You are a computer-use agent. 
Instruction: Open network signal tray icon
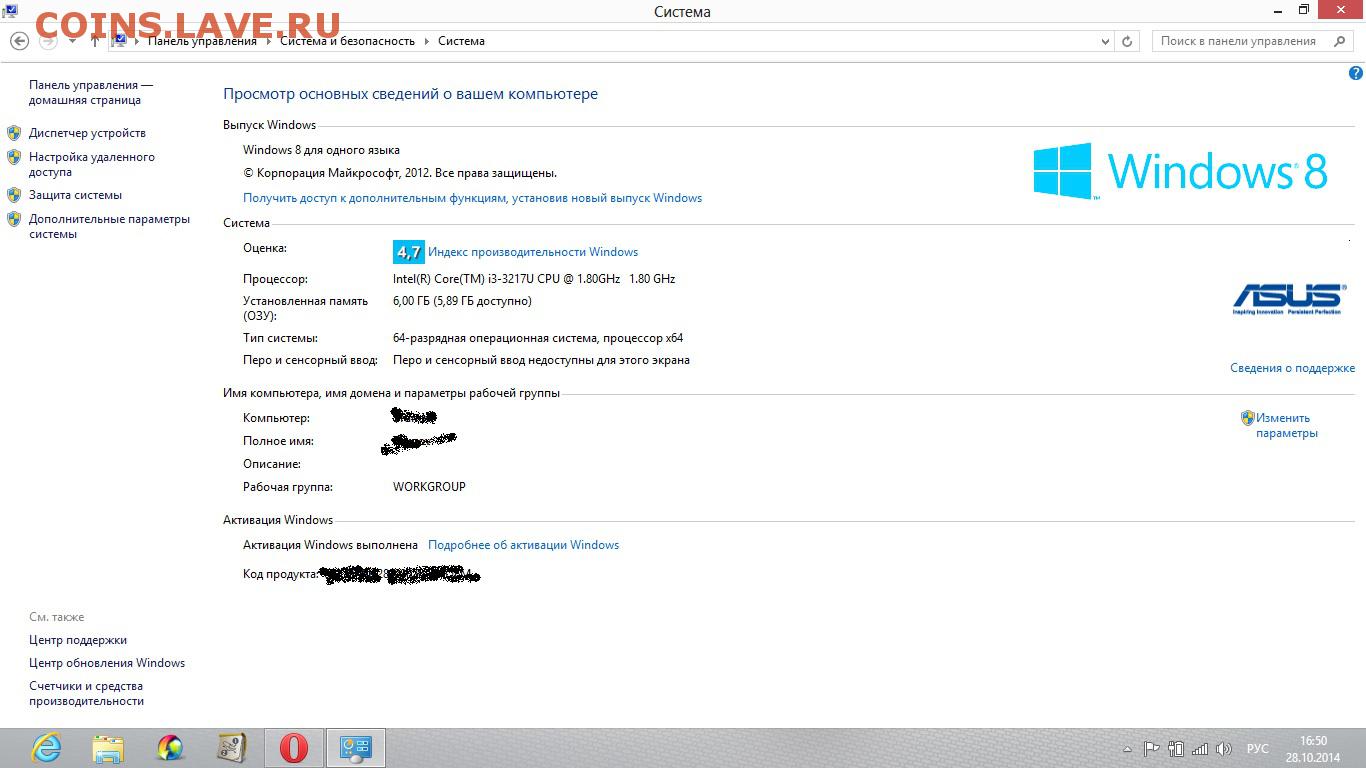tap(1200, 749)
